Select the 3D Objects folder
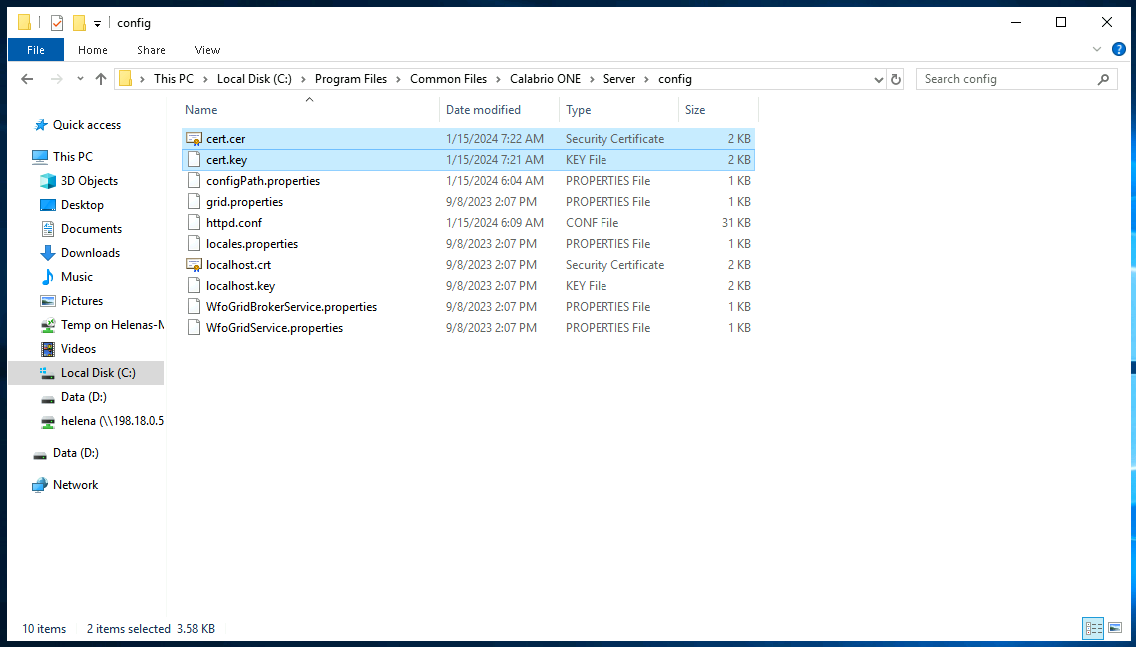 pyautogui.click(x=89, y=181)
